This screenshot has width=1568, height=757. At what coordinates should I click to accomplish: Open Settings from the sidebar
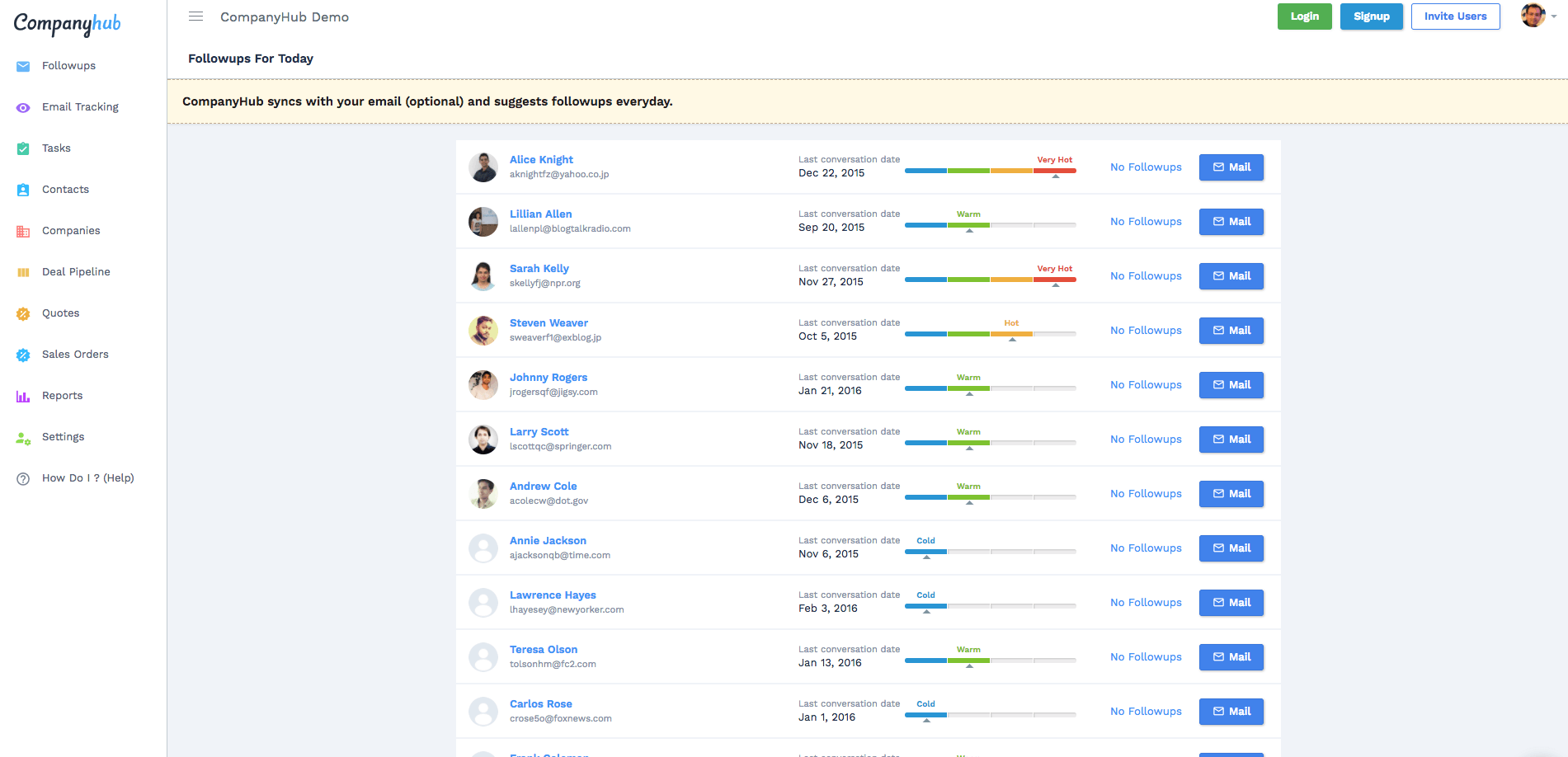point(23,437)
